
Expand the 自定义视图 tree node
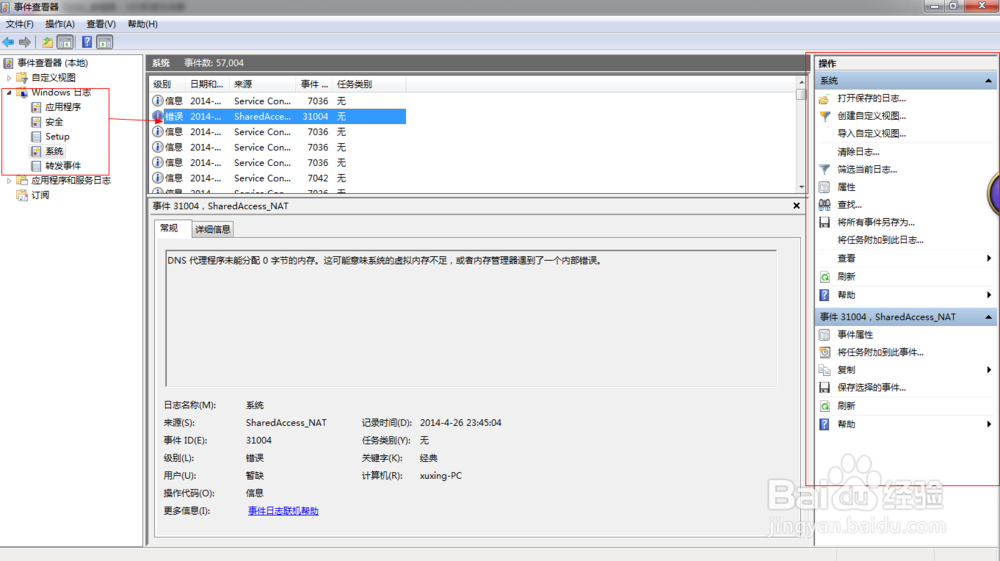[x=9, y=78]
